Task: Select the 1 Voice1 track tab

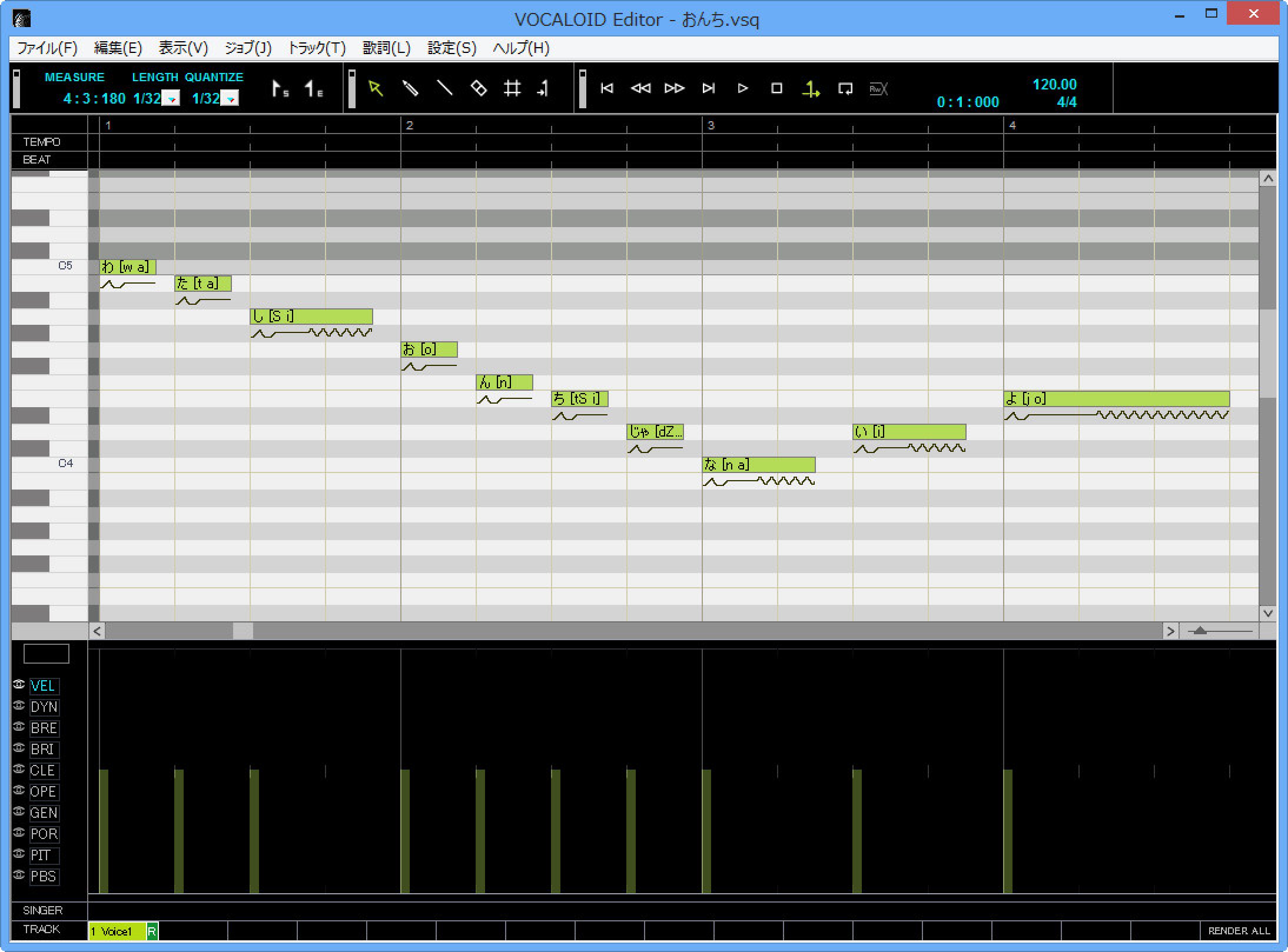Action: (x=117, y=931)
